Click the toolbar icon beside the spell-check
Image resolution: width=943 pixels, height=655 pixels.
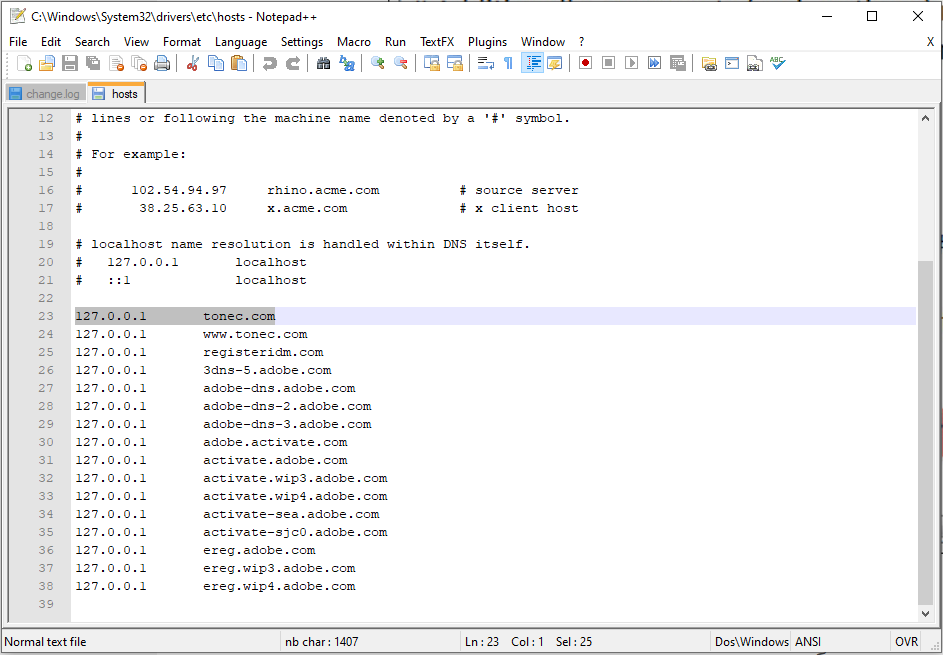(x=755, y=63)
